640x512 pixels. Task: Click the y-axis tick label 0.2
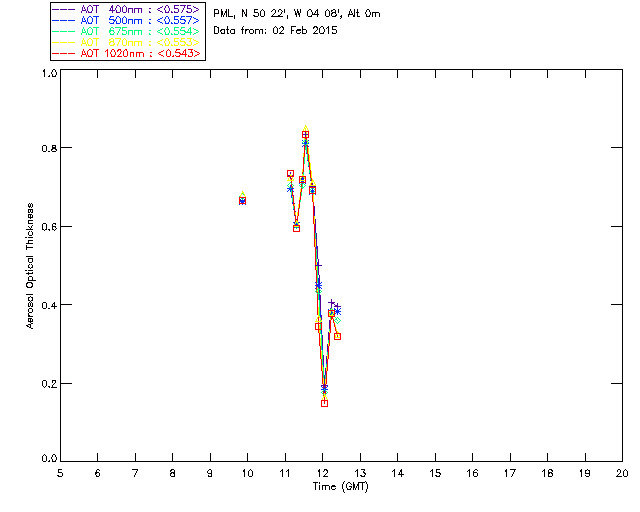(49, 384)
